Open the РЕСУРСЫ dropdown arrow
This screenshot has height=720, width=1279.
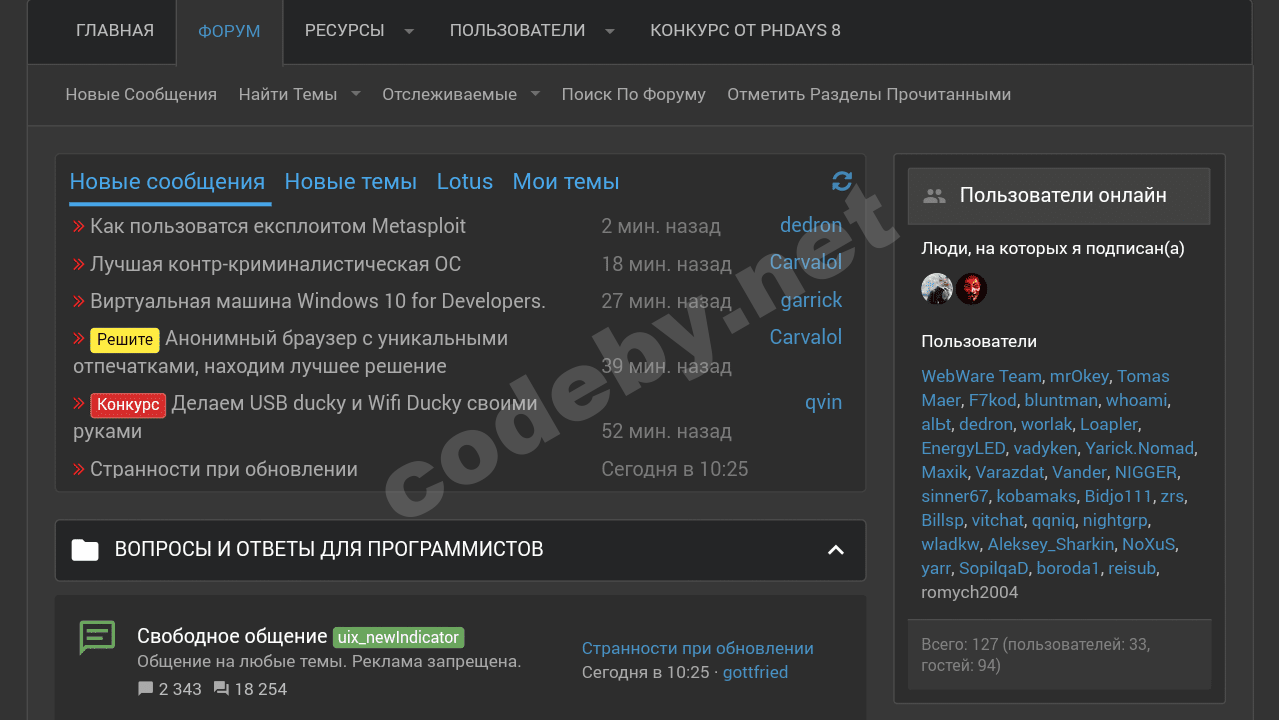[409, 31]
